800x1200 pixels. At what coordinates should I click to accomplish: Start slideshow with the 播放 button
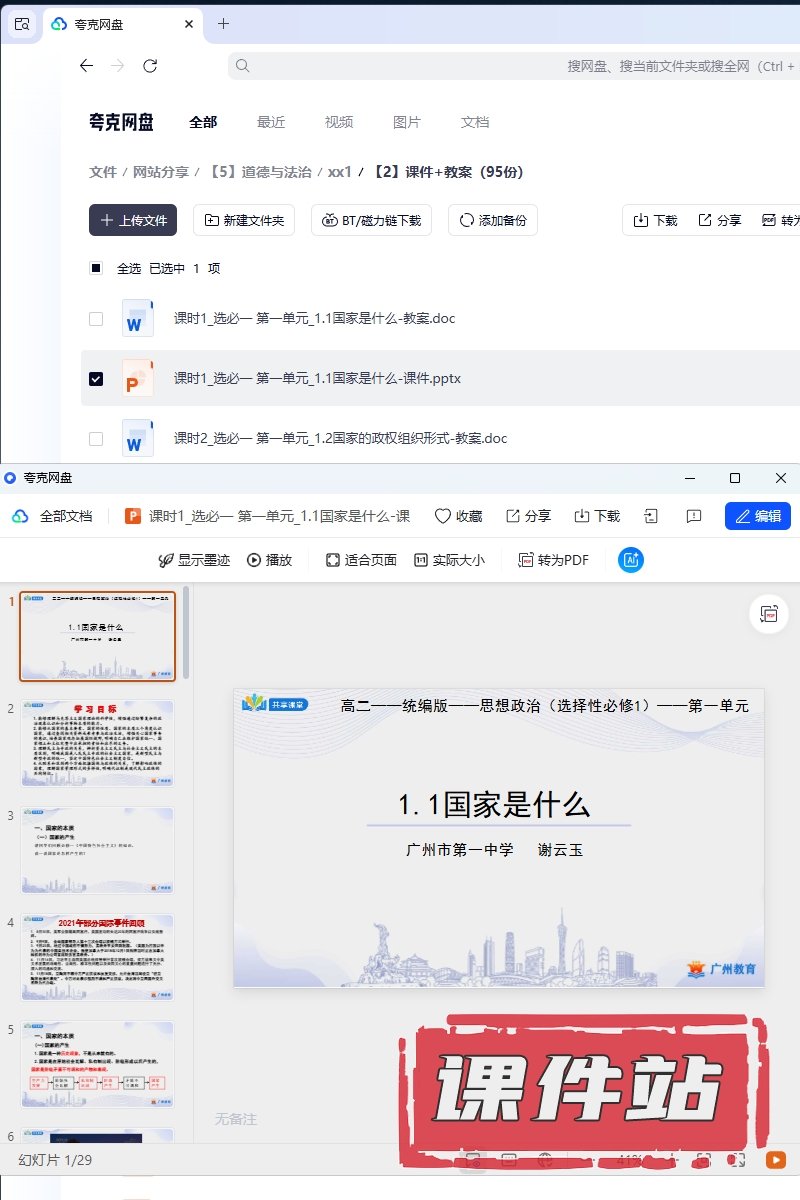pyautogui.click(x=269, y=560)
